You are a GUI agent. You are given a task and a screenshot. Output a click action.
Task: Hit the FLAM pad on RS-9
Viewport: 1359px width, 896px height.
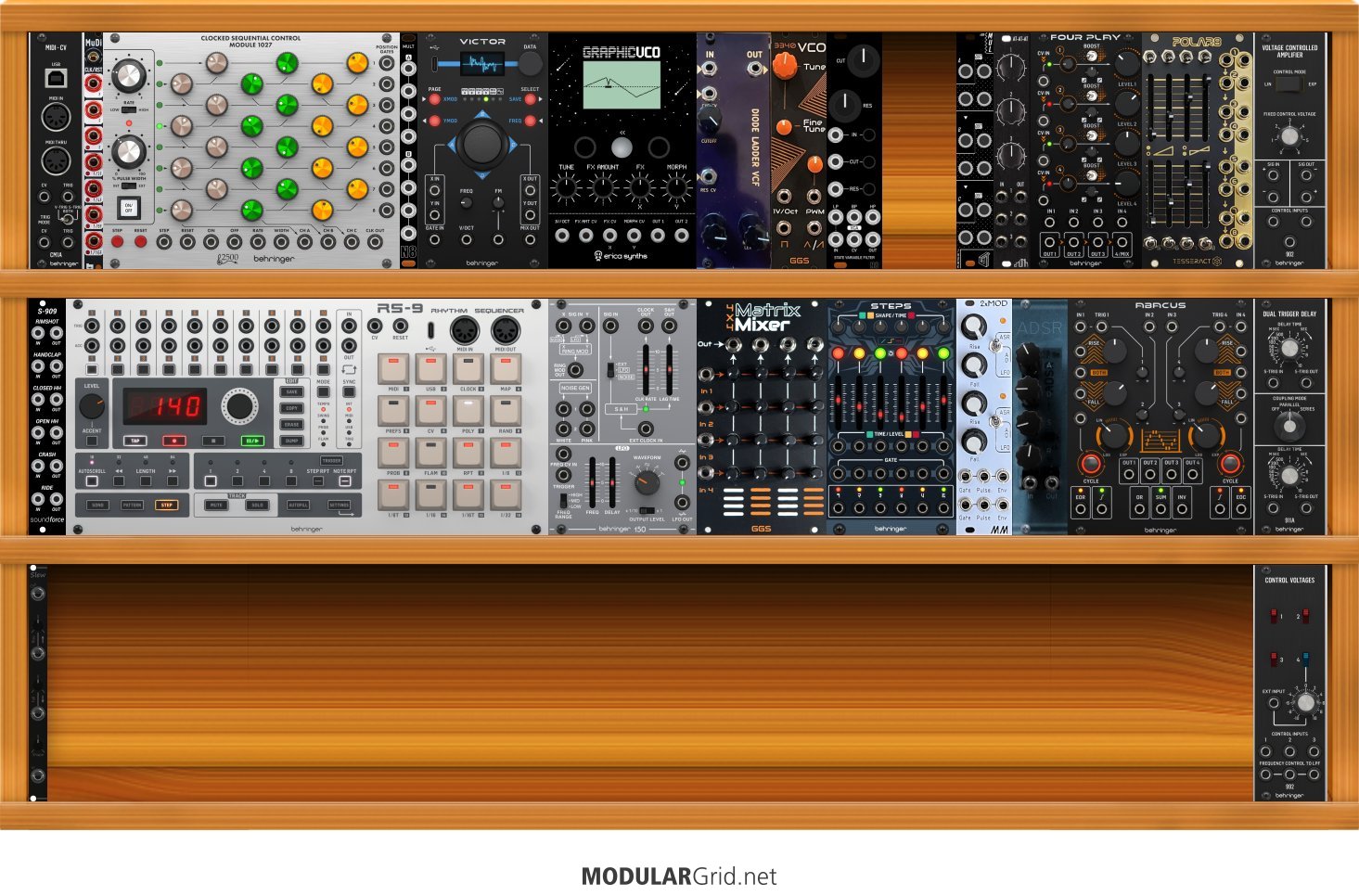pyautogui.click(x=430, y=452)
